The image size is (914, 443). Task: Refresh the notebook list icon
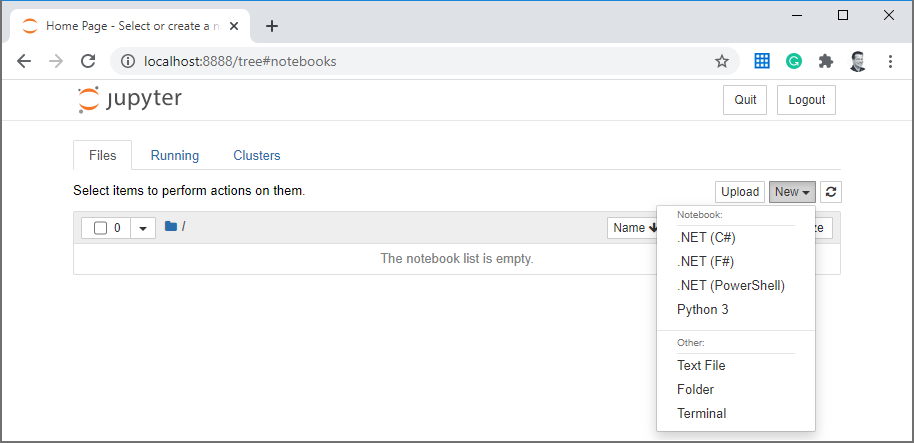click(831, 192)
